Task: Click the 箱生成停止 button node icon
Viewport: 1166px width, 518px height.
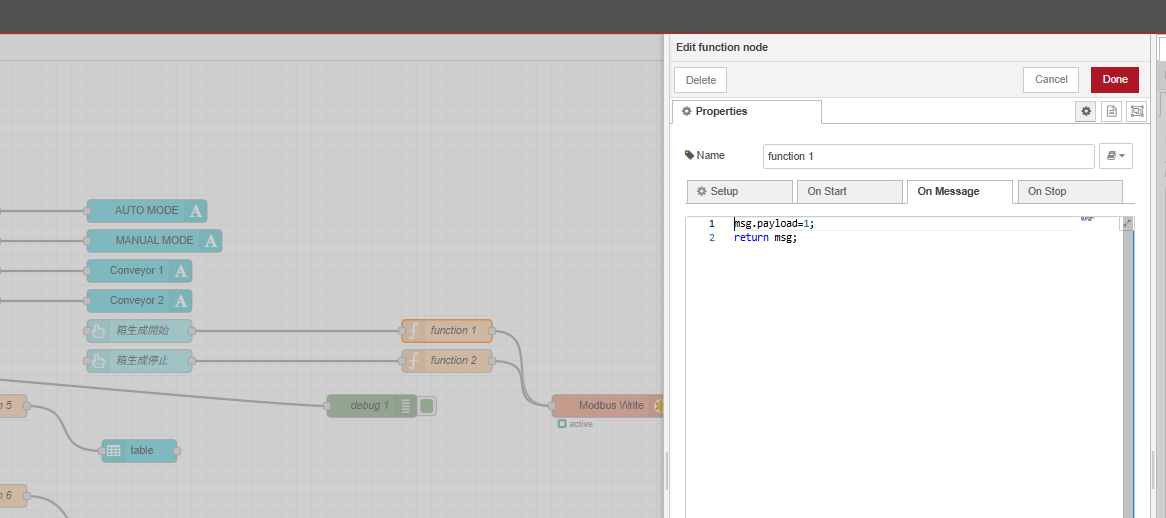Action: [98, 361]
